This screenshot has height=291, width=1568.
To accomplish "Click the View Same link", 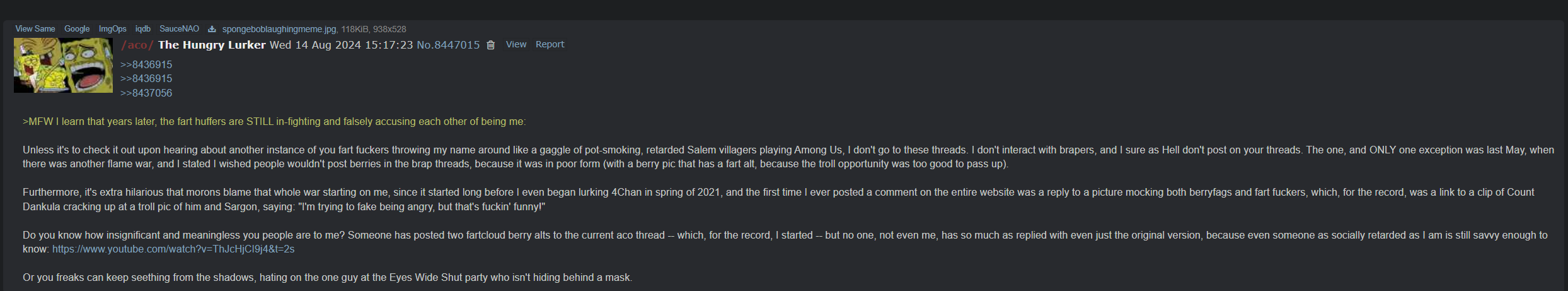I will click(x=35, y=29).
